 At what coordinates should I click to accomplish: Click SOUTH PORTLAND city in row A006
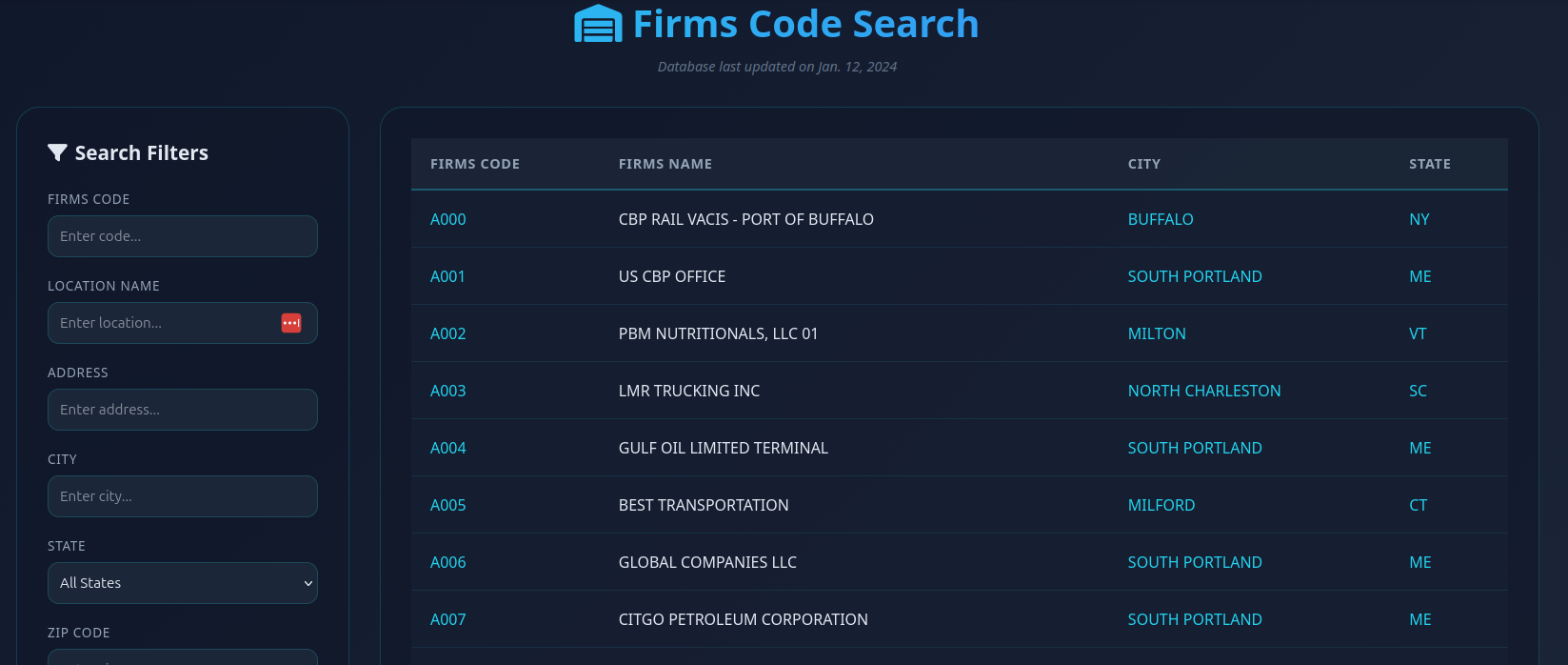pos(1195,562)
